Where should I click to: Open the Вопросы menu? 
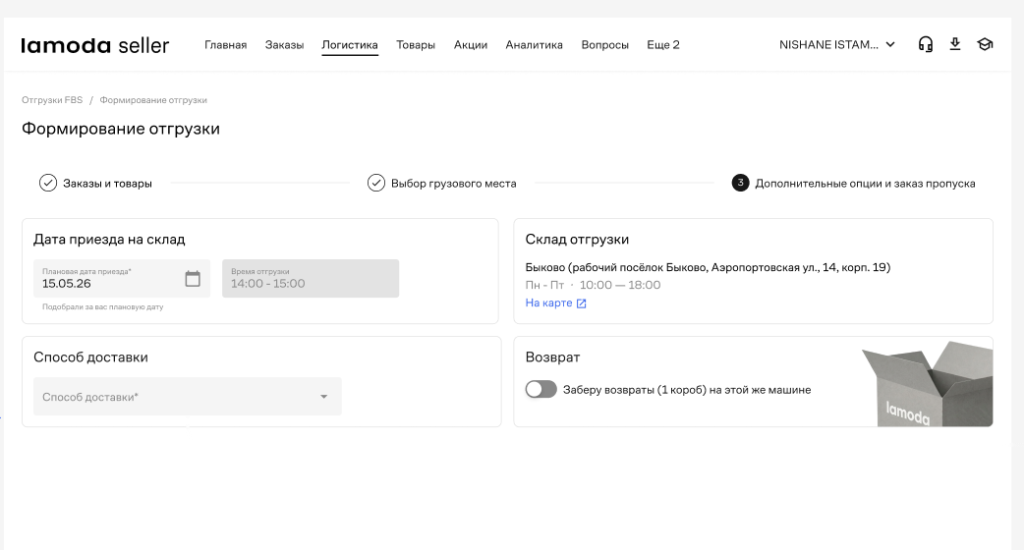pyautogui.click(x=605, y=44)
